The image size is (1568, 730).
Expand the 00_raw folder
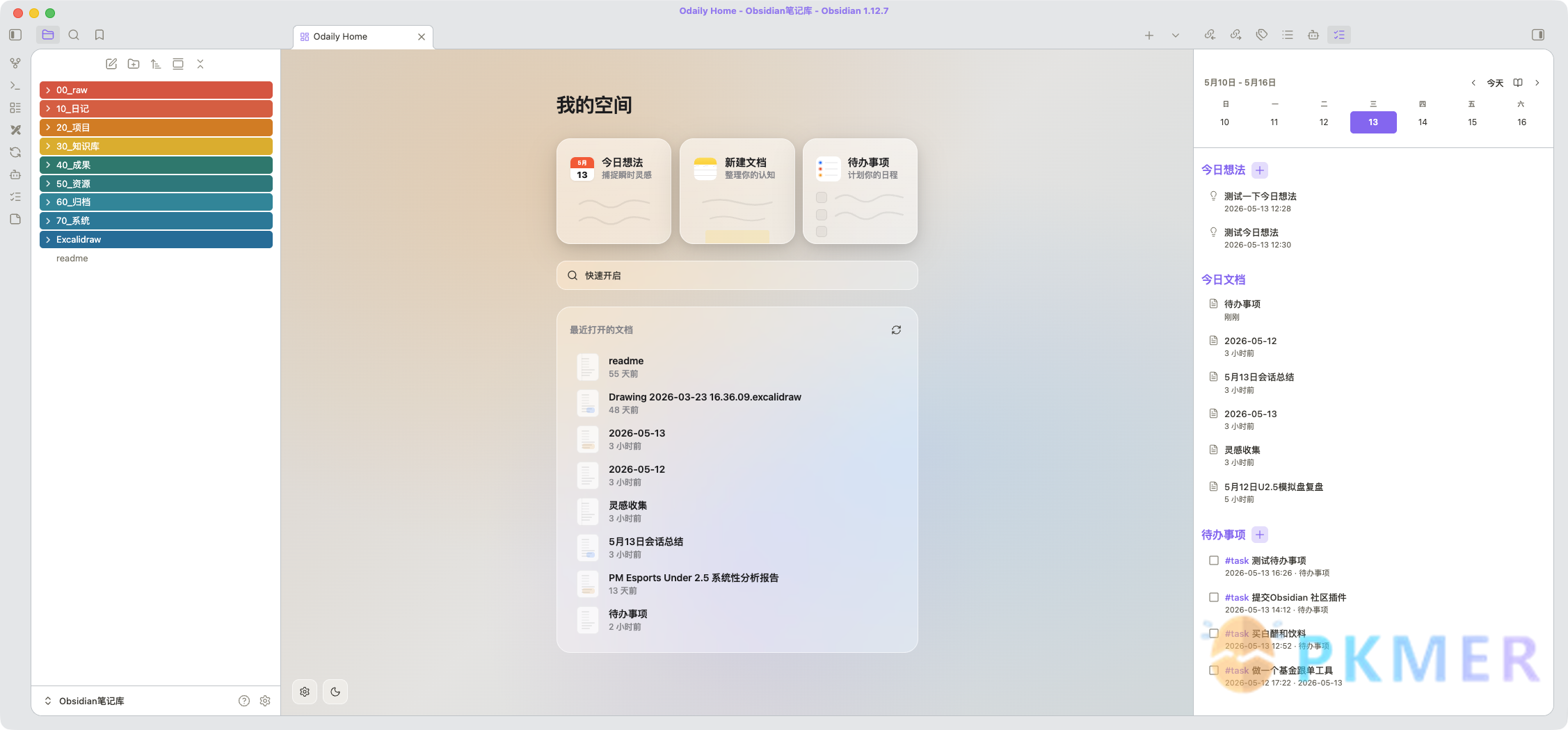[x=156, y=90]
